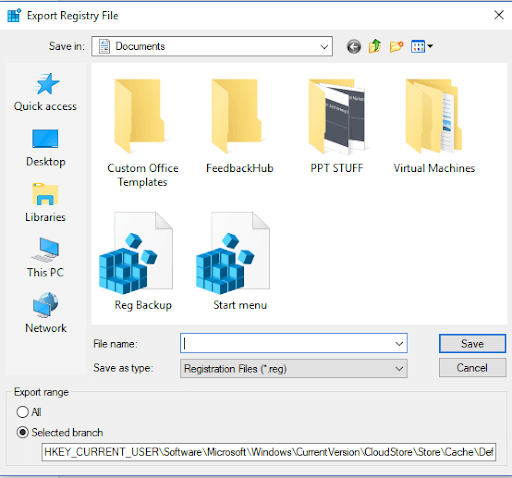Expand the File name history dropdown arrow
Viewport: 512px width, 478px height.
[x=399, y=343]
